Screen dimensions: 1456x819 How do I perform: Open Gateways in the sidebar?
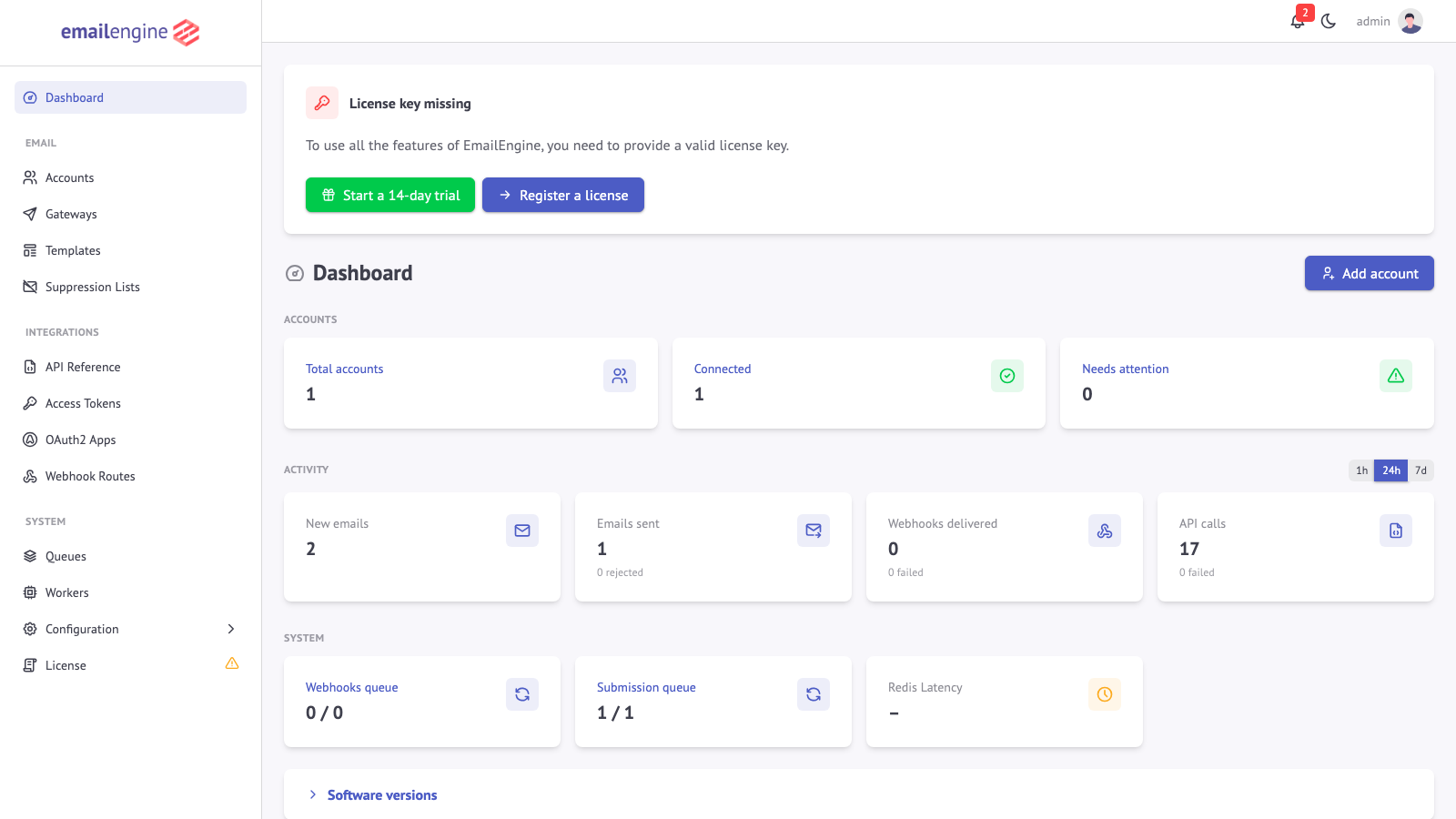tap(130, 214)
